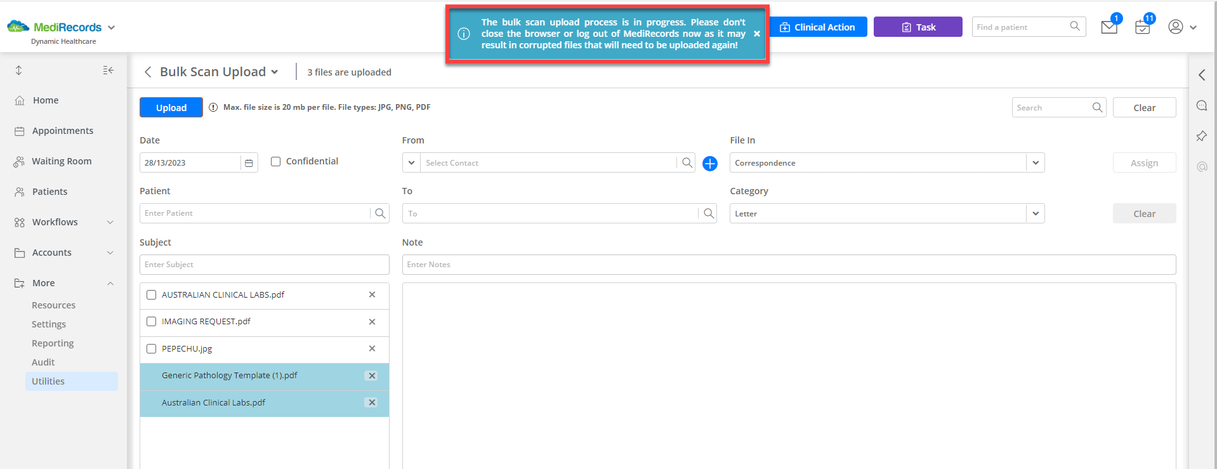Check the PEPECHU.jpg checkbox

pos(152,349)
